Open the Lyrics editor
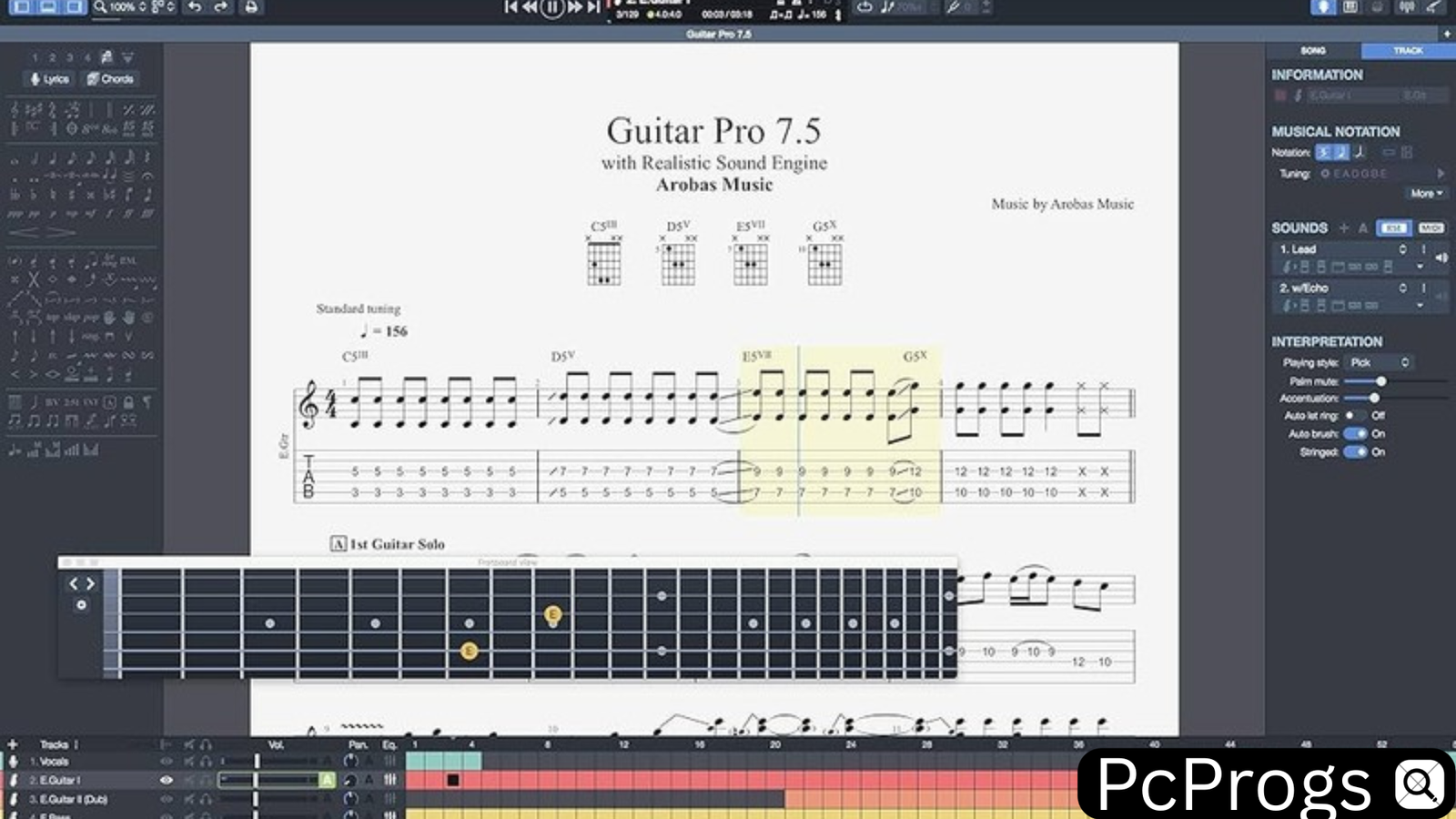The height and width of the screenshot is (819, 1456). (49, 79)
